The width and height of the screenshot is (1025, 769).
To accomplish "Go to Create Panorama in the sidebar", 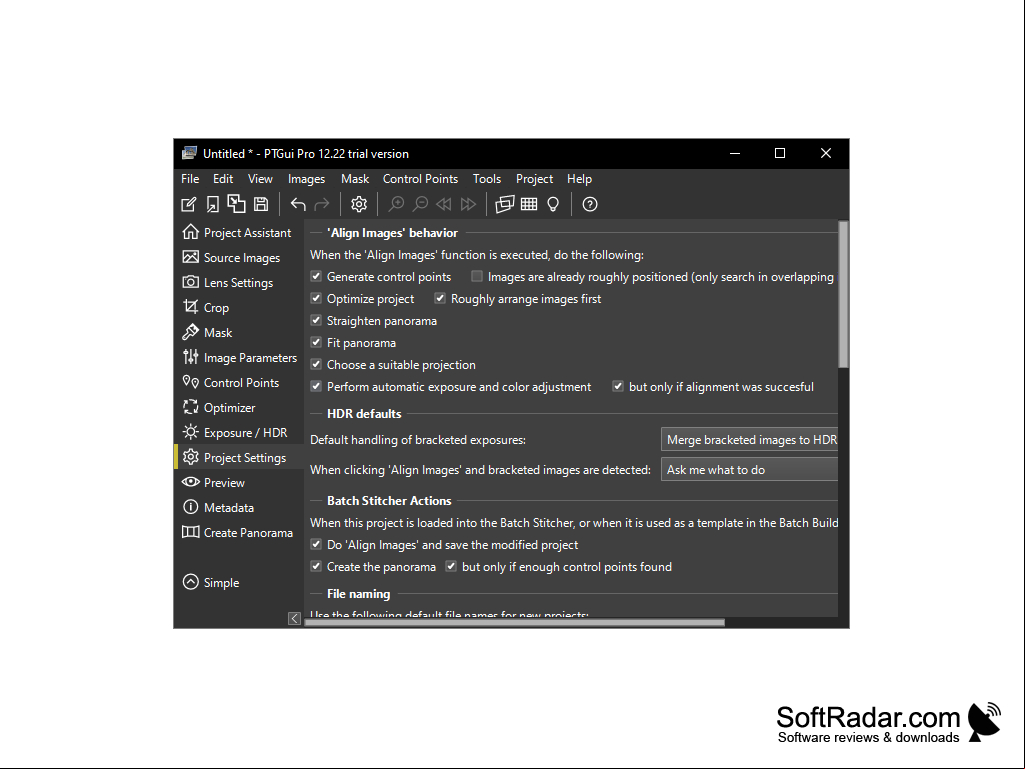I will click(x=239, y=533).
